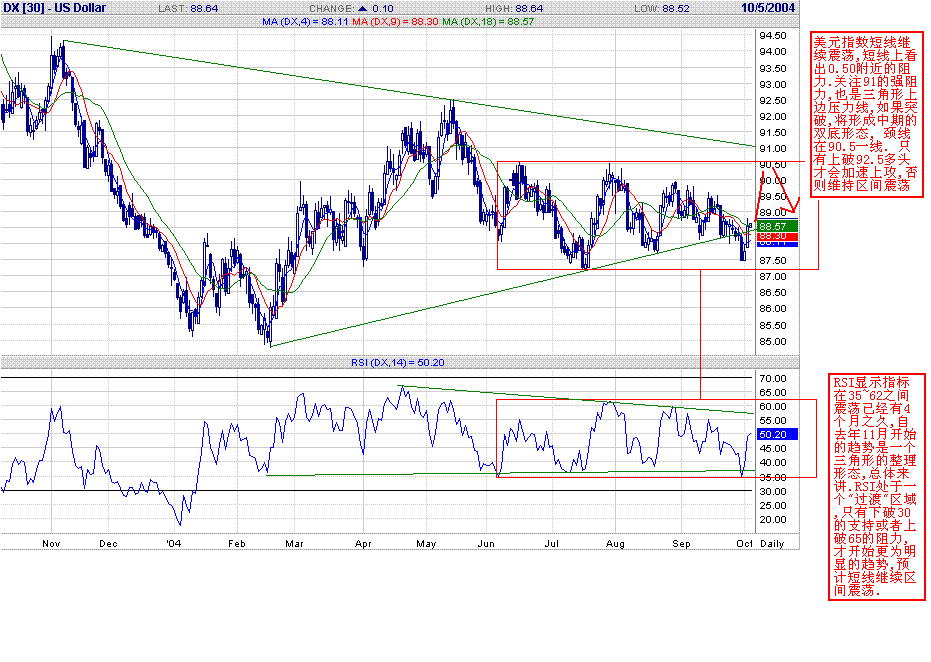931x662 pixels.
Task: Click the "Nov" month label on time axis
Action: tap(52, 543)
